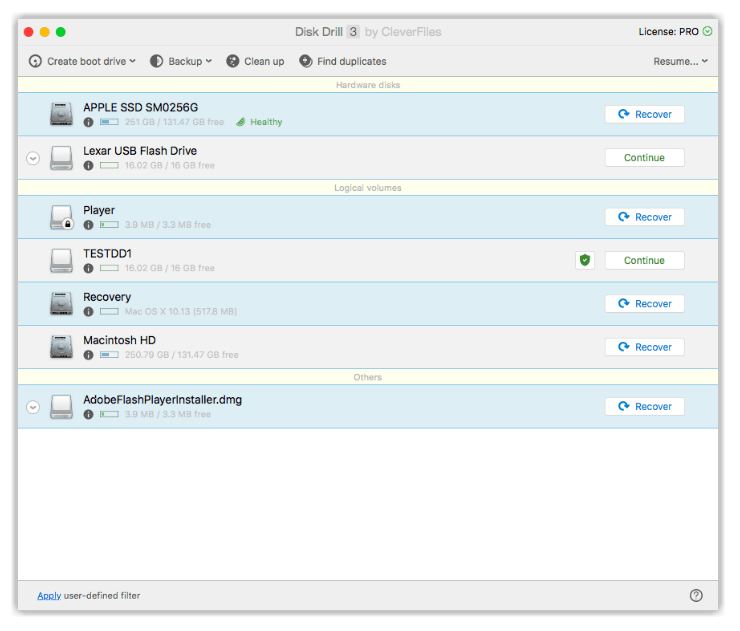Expand the Lexar USB Flash Drive entry

tap(33, 158)
